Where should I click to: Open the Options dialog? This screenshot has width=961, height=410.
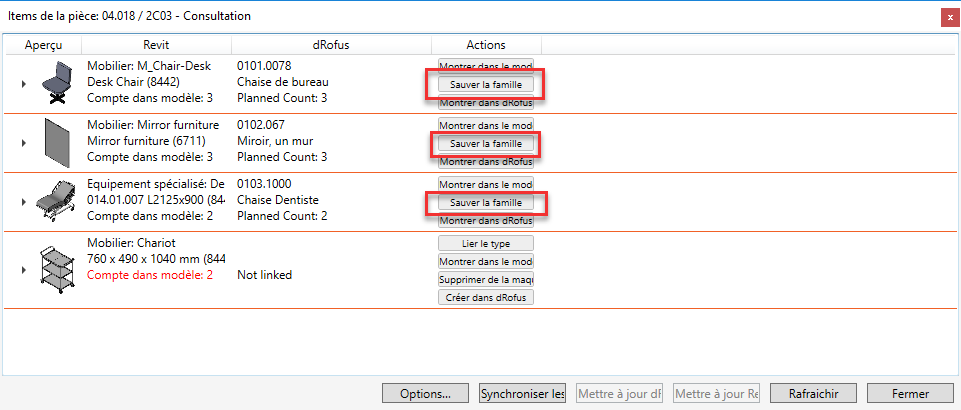point(426,393)
